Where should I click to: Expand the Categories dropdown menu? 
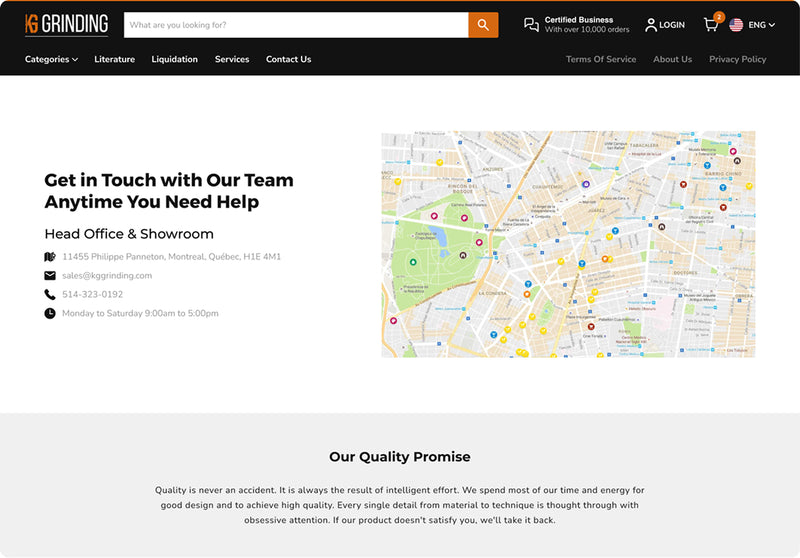tap(51, 60)
